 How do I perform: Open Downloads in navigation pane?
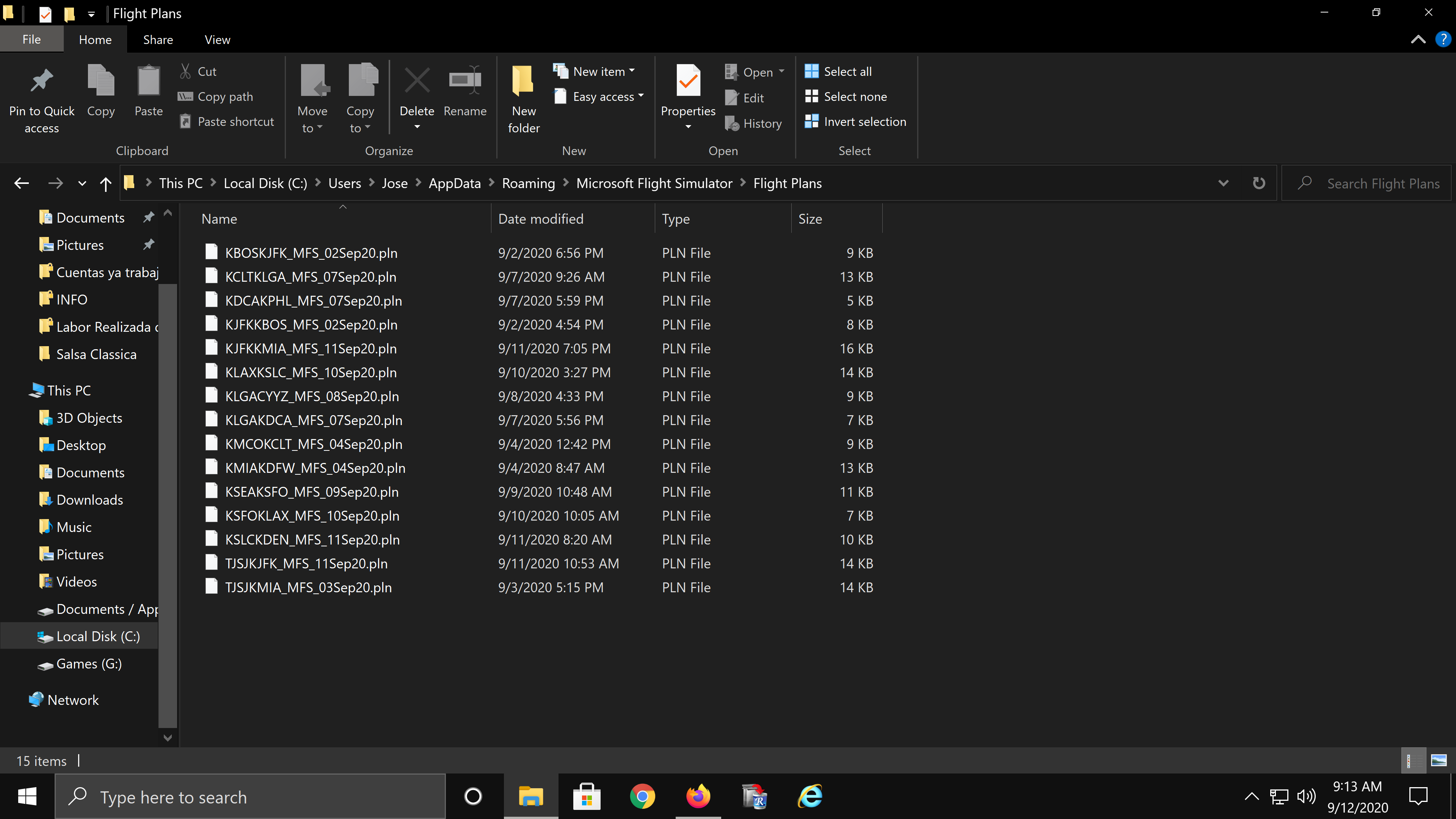coord(89,500)
